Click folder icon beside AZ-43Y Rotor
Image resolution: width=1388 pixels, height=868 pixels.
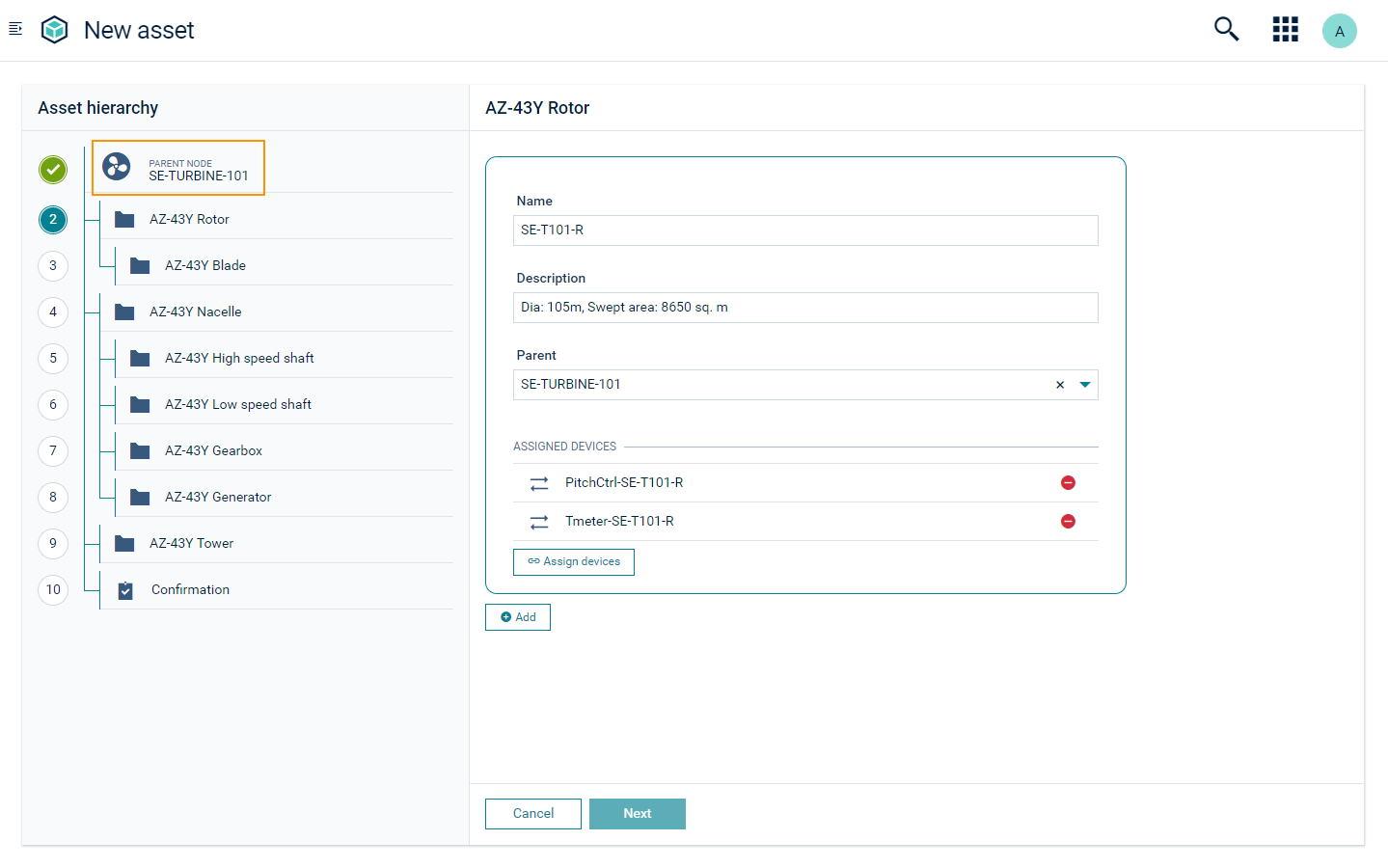(x=124, y=219)
